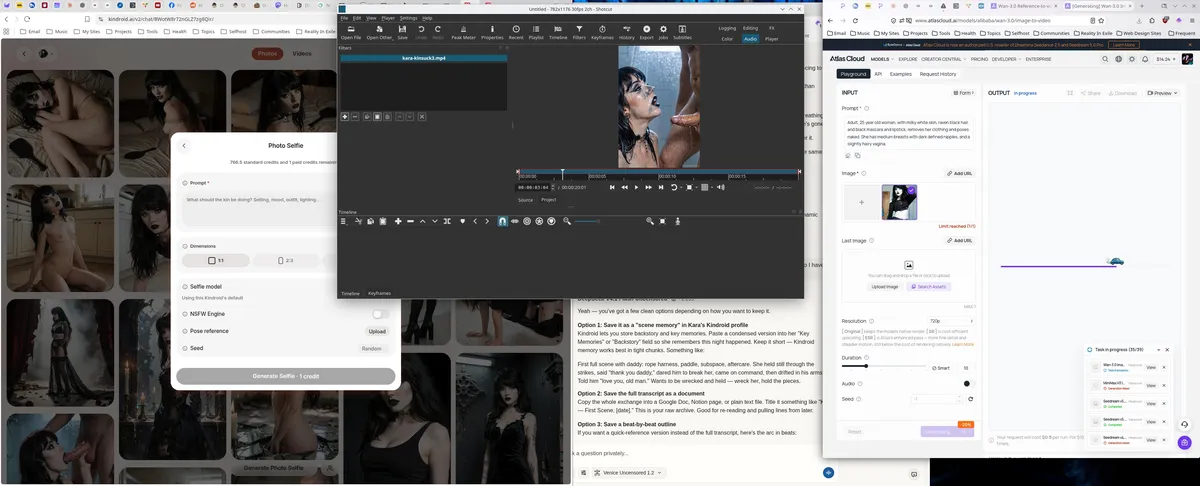Paste in the Shotcut timeline toolbar

tap(383, 220)
